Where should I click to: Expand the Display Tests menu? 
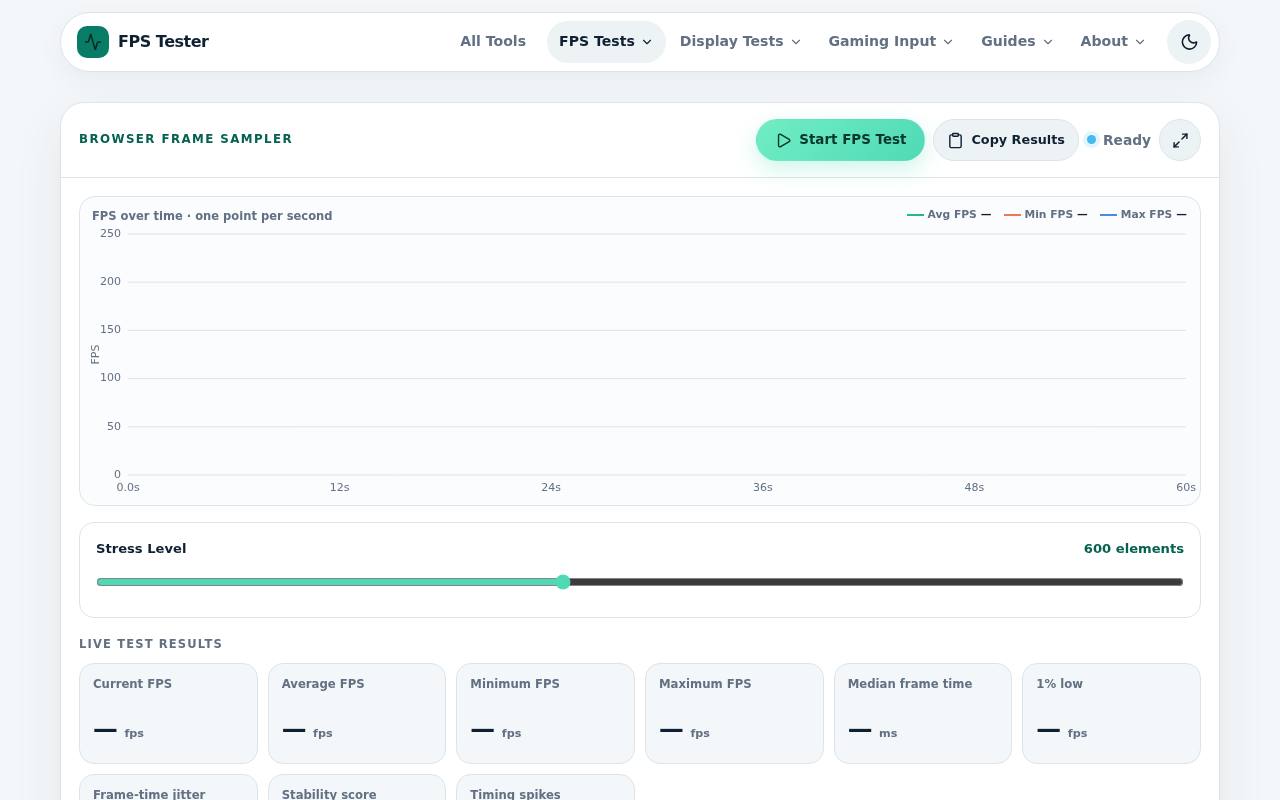(740, 42)
